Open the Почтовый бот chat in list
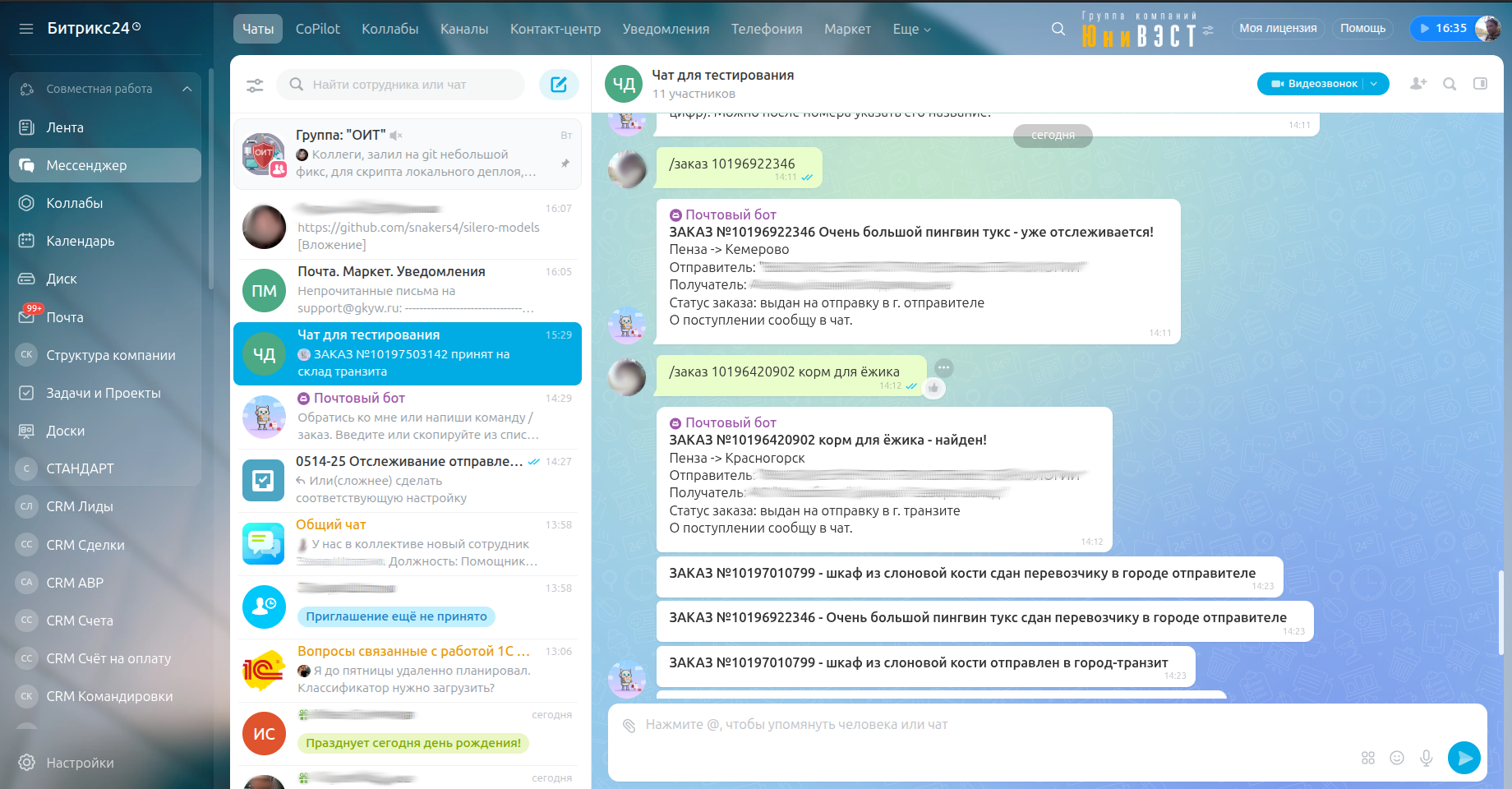Screen dimensions: 1512x789 [408, 417]
